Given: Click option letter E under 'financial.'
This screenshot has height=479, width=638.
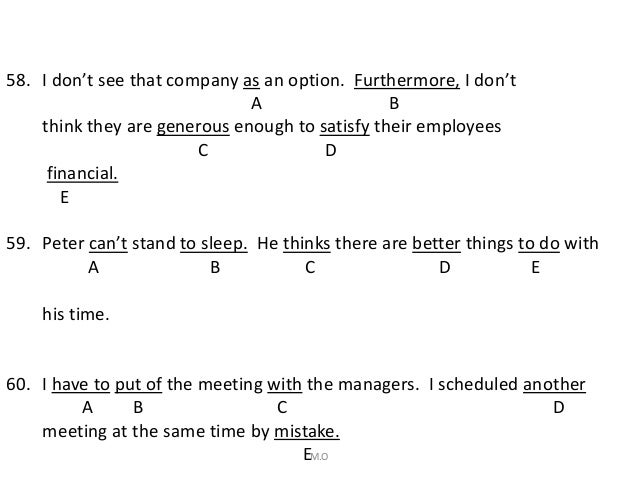Looking at the screenshot, I should pyautogui.click(x=64, y=198).
